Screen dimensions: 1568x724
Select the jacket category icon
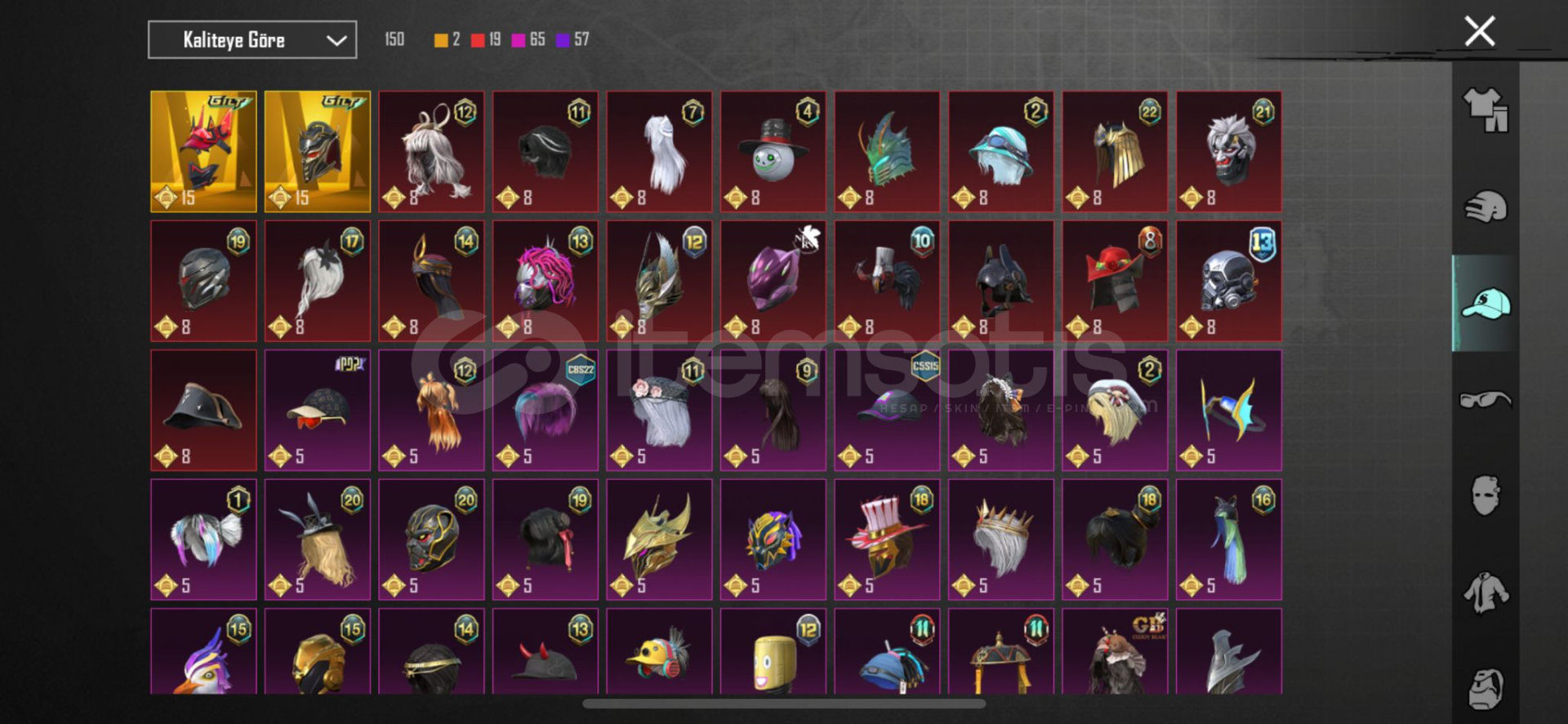[x=1486, y=593]
